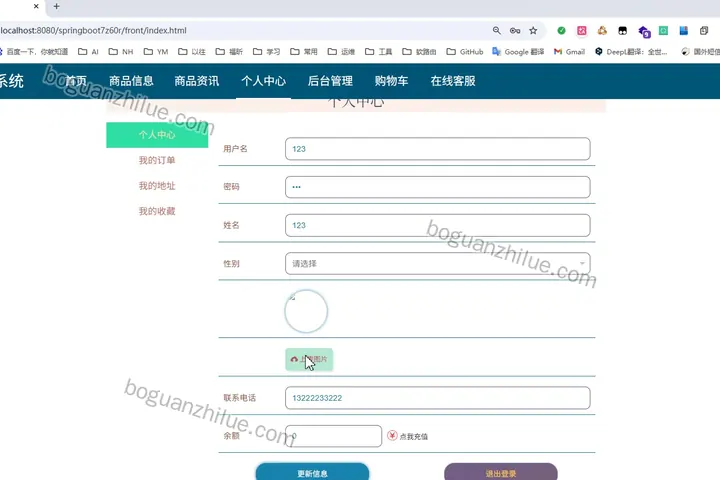Open 后台管理 navigation item

[330, 81]
